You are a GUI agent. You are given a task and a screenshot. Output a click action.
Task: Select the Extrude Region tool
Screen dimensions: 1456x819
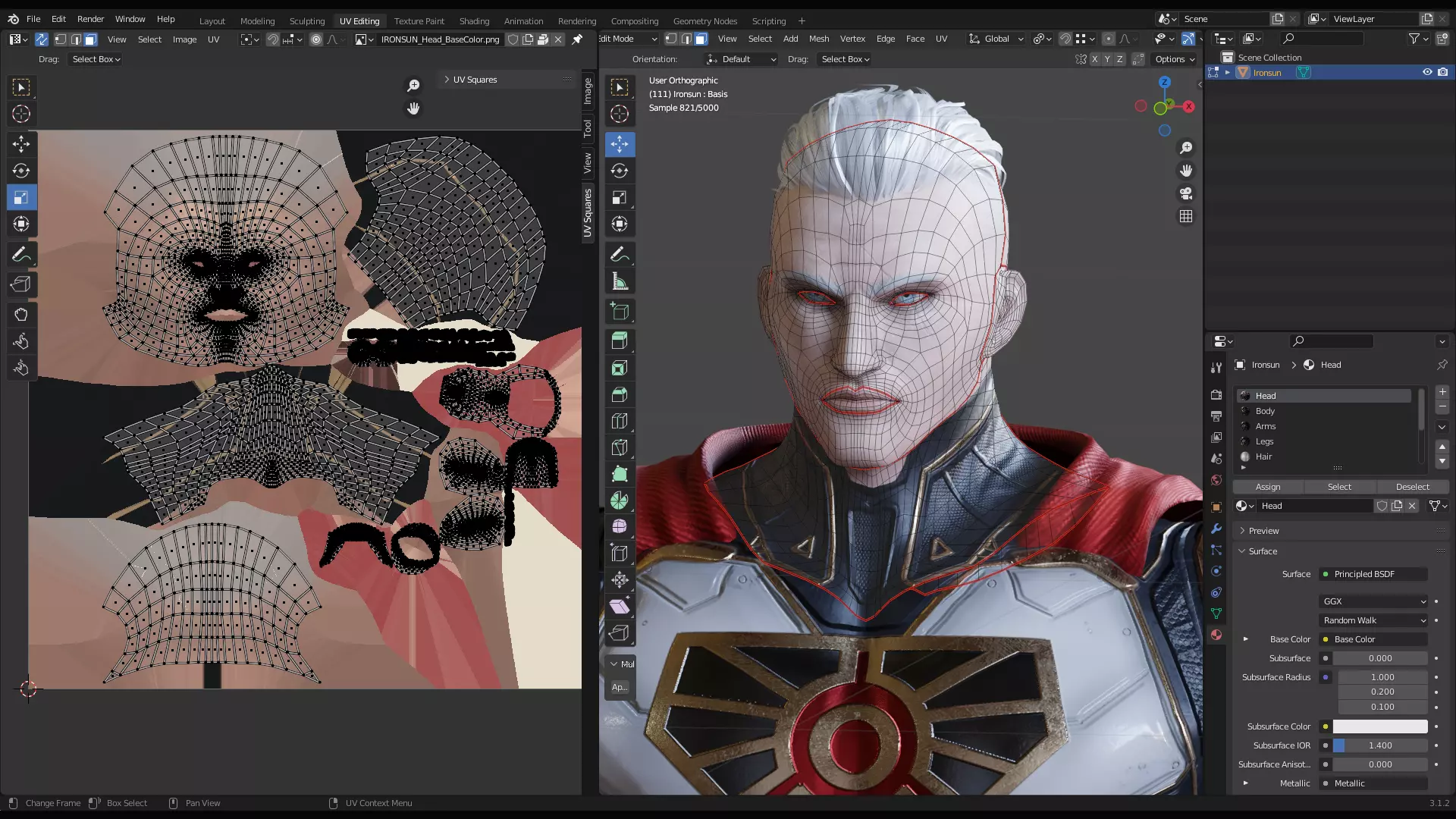tap(620, 341)
